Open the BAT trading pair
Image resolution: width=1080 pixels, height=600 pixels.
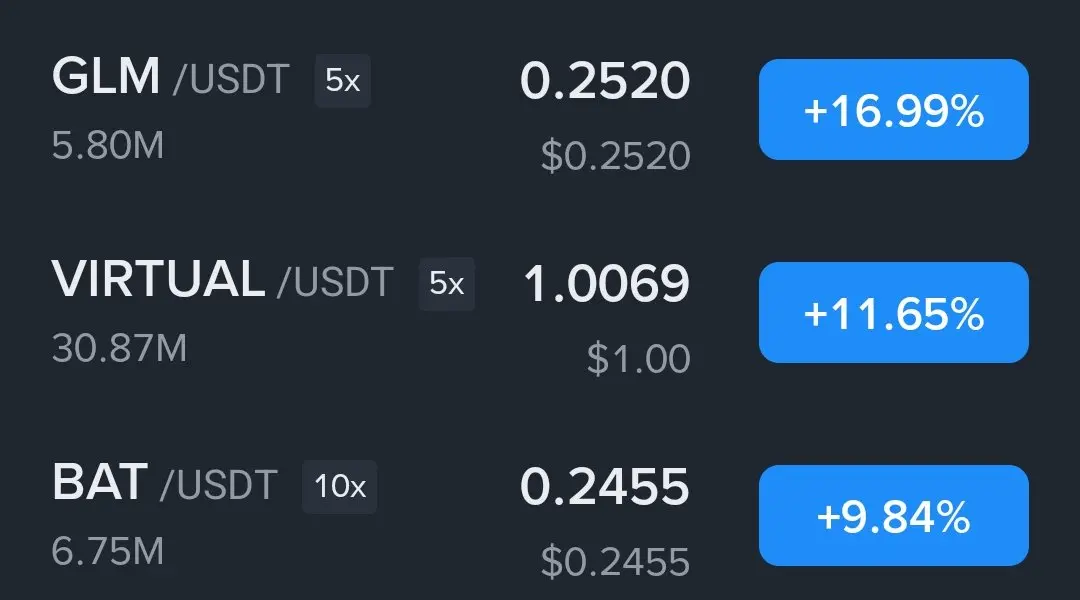(540, 515)
